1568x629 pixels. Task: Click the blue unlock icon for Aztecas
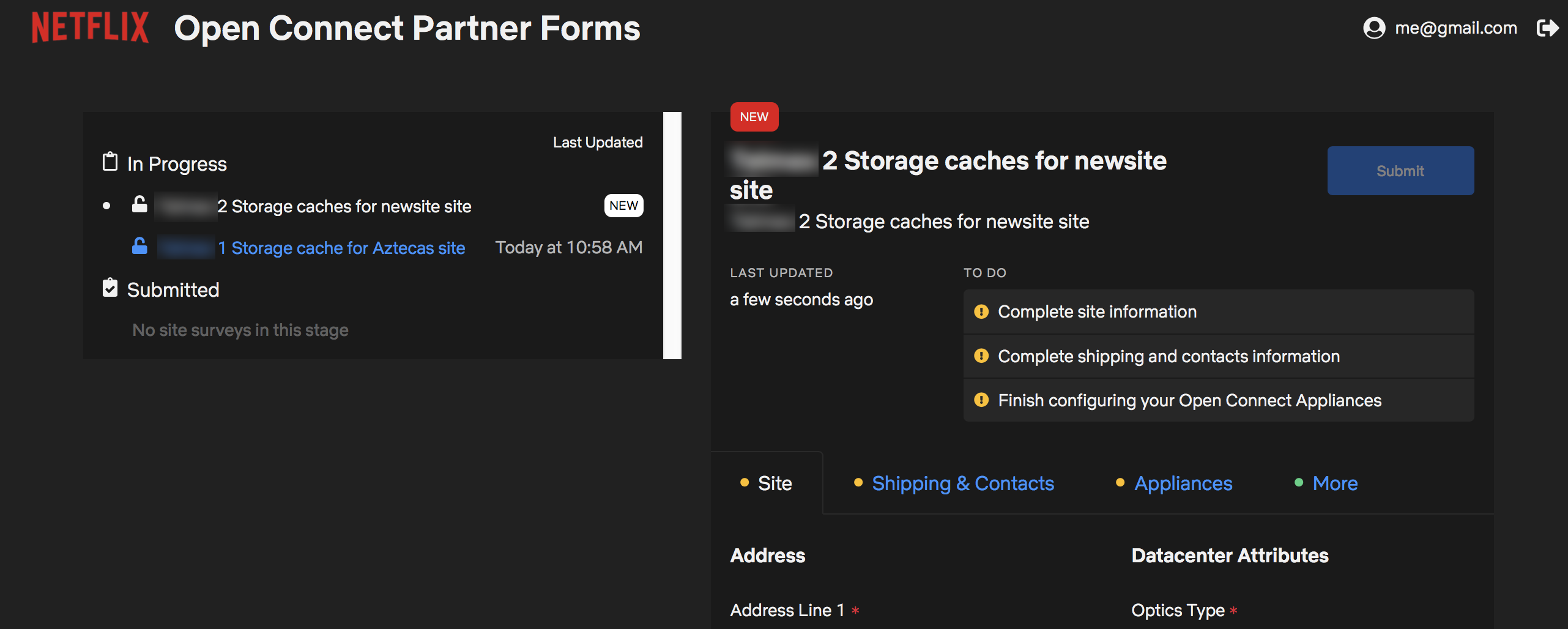click(x=139, y=247)
